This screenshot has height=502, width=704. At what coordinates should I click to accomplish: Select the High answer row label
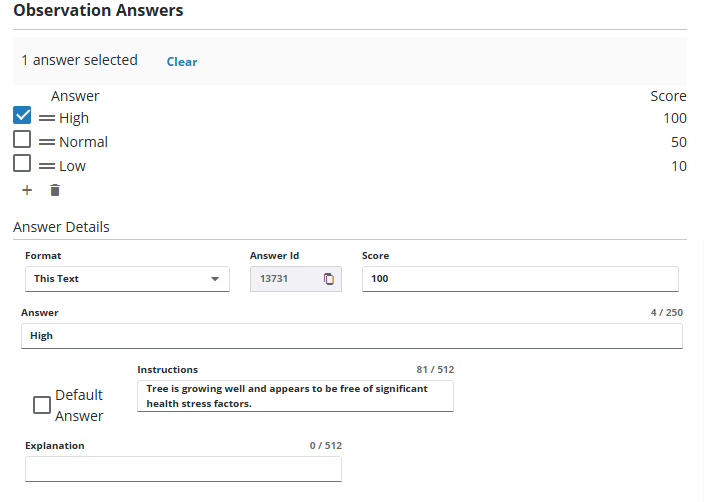(74, 118)
